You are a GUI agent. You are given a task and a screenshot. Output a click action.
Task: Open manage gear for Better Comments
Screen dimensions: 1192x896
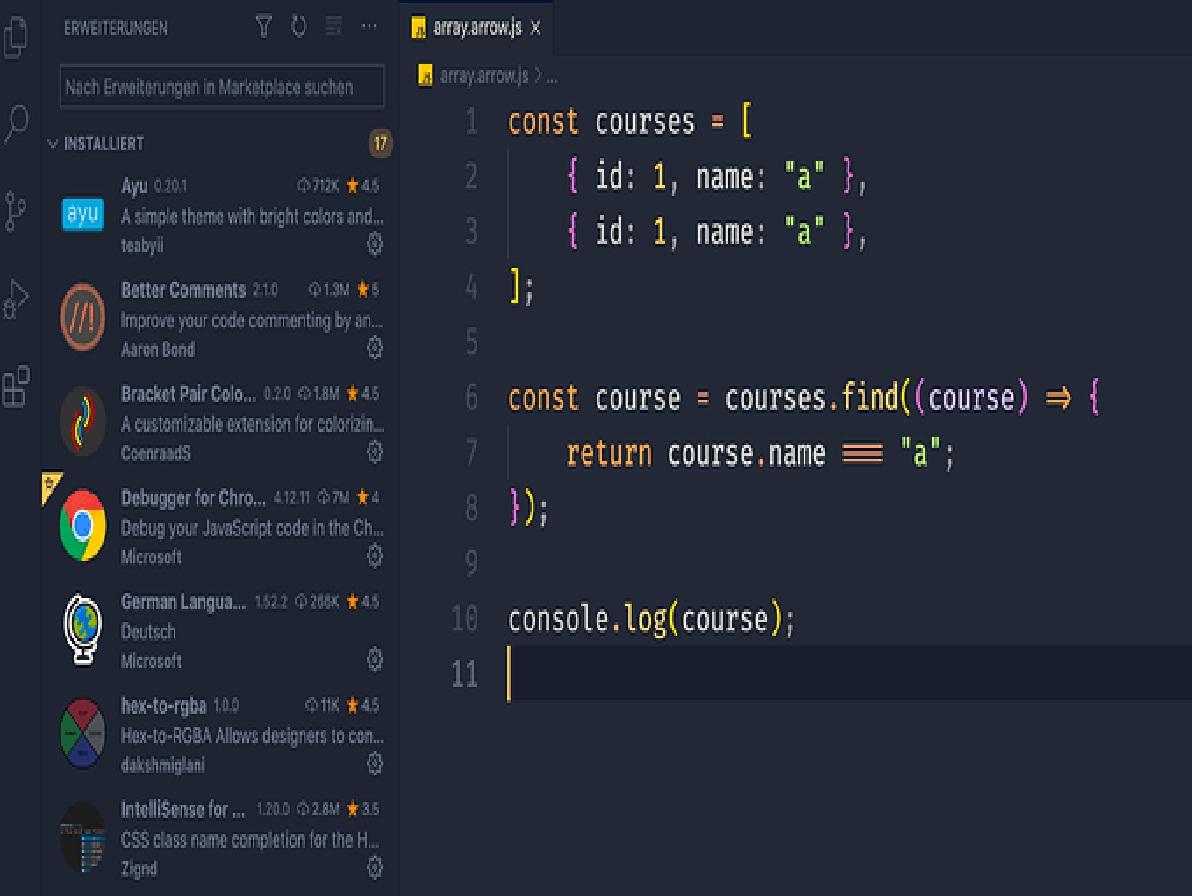click(x=375, y=347)
